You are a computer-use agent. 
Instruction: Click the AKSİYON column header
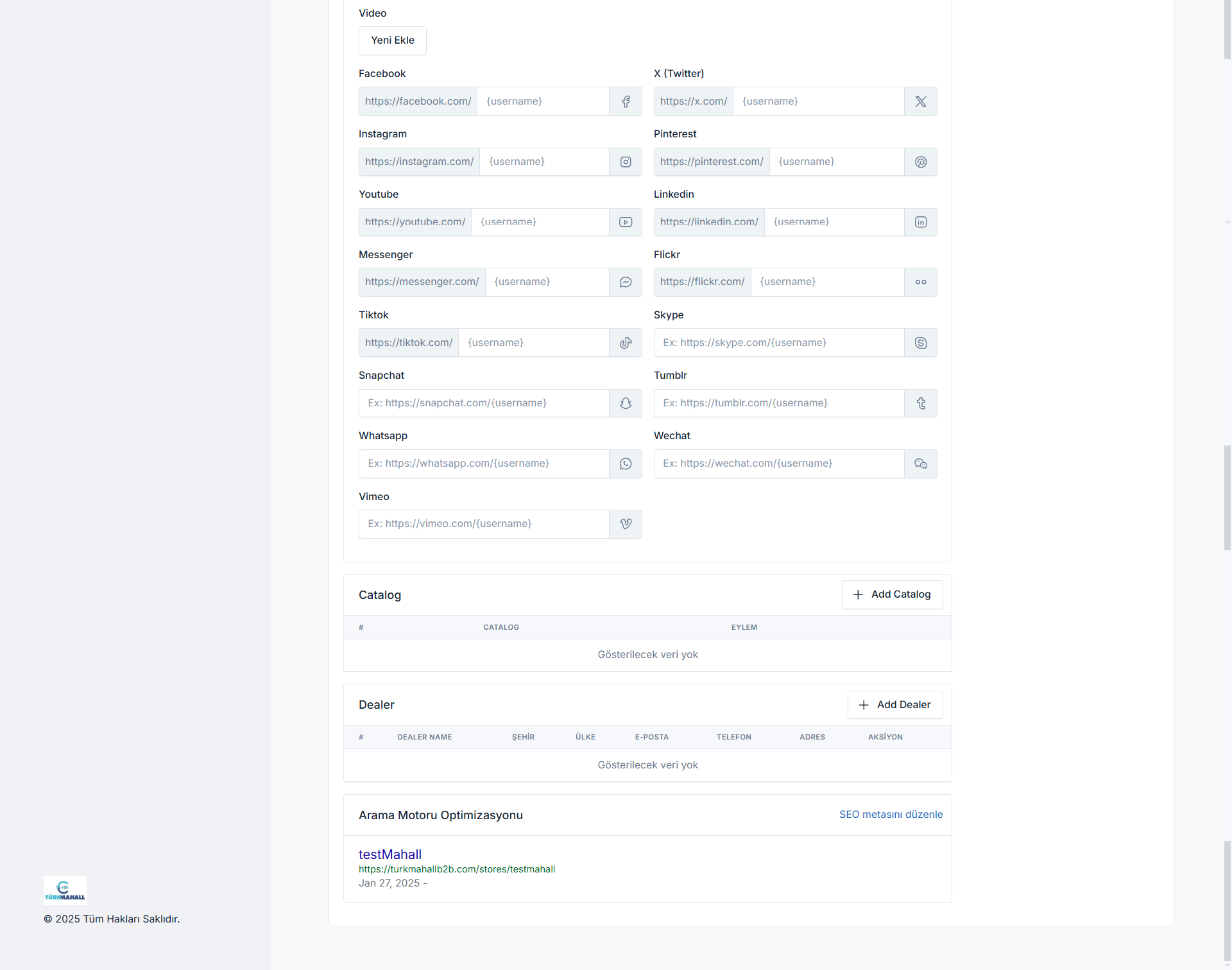[886, 737]
